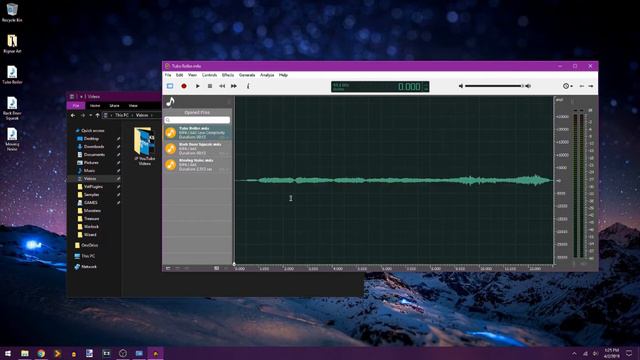The image size is (640, 360).
Task: Adjust the playback volume slider
Action: click(x=494, y=86)
